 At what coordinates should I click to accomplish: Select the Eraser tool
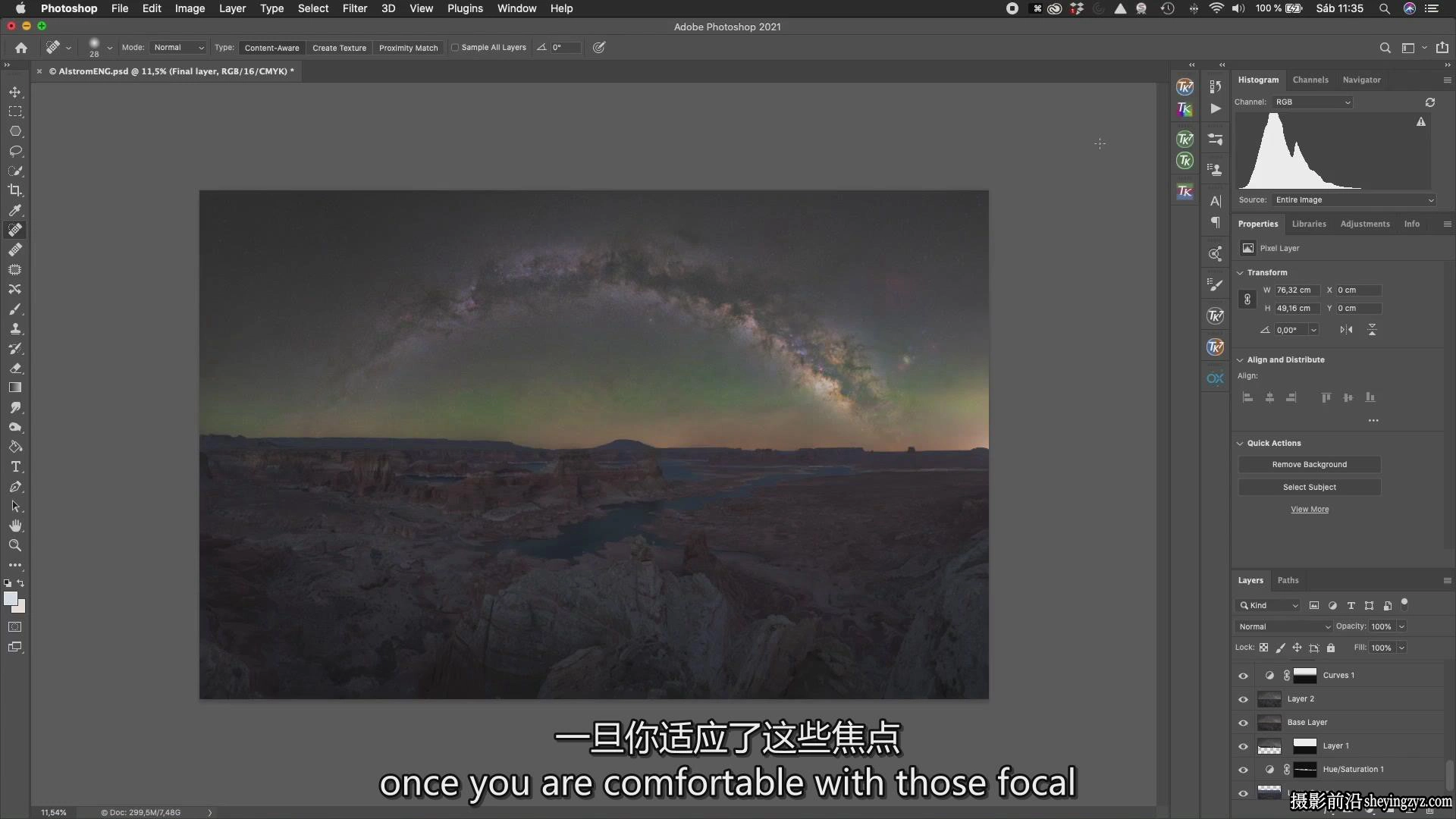tap(15, 368)
